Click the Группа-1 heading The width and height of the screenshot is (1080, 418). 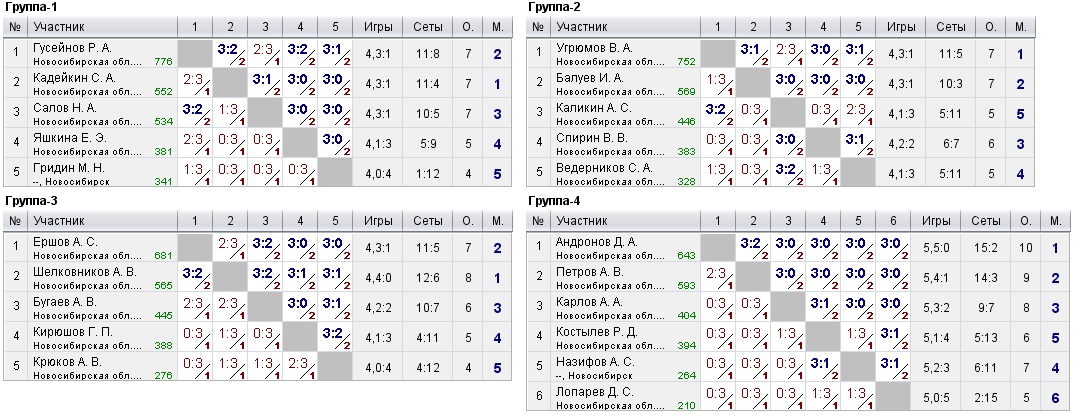pyautogui.click(x=28, y=6)
